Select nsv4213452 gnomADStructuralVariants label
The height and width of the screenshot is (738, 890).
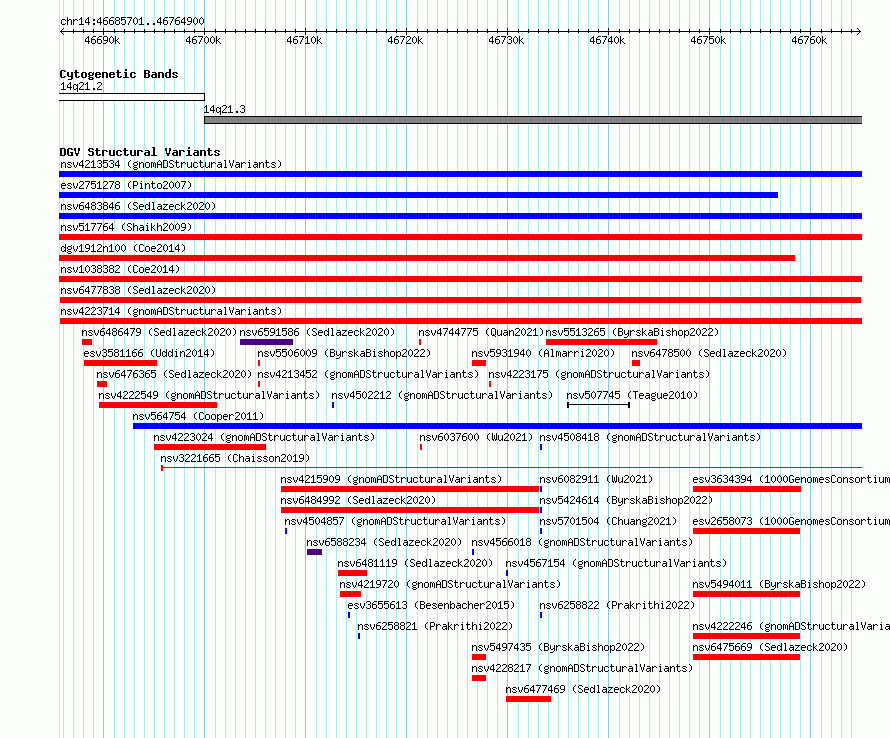tap(368, 374)
